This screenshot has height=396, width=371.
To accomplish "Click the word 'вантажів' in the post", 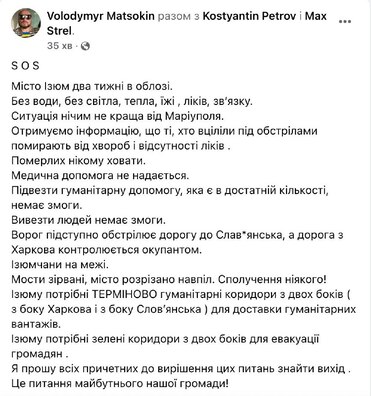I will pyautogui.click(x=36, y=324).
